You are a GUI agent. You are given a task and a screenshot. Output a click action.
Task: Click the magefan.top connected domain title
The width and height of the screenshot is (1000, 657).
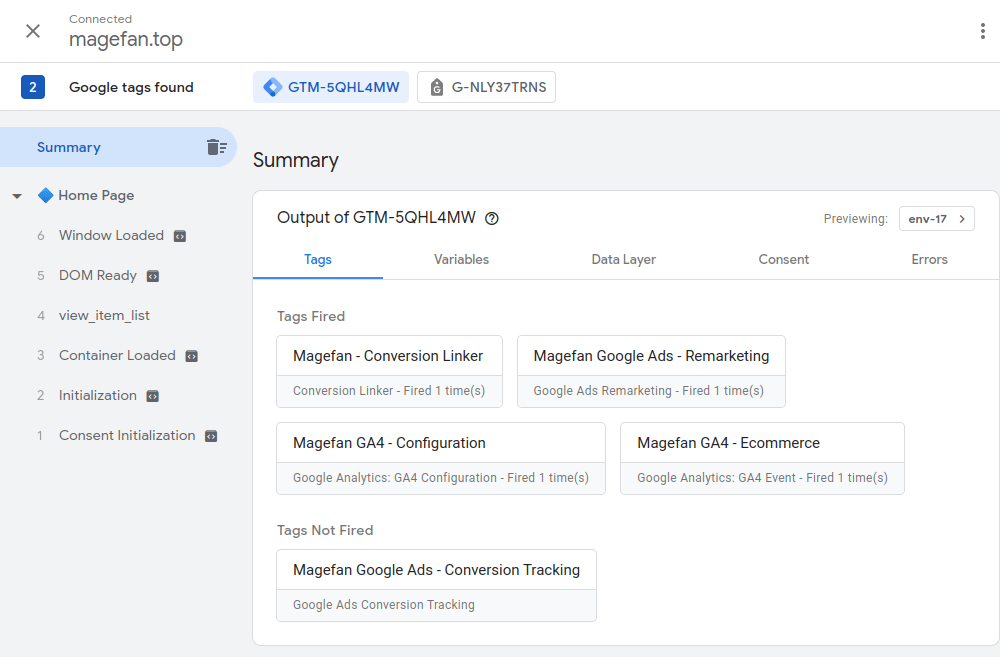[x=126, y=40]
